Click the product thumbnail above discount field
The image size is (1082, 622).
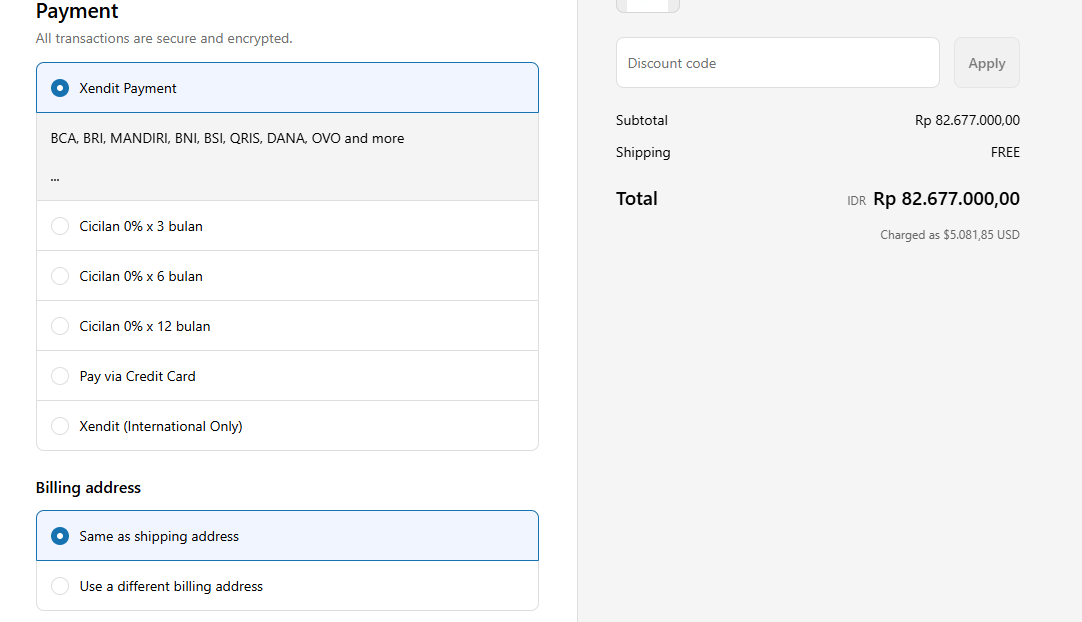[x=647, y=5]
